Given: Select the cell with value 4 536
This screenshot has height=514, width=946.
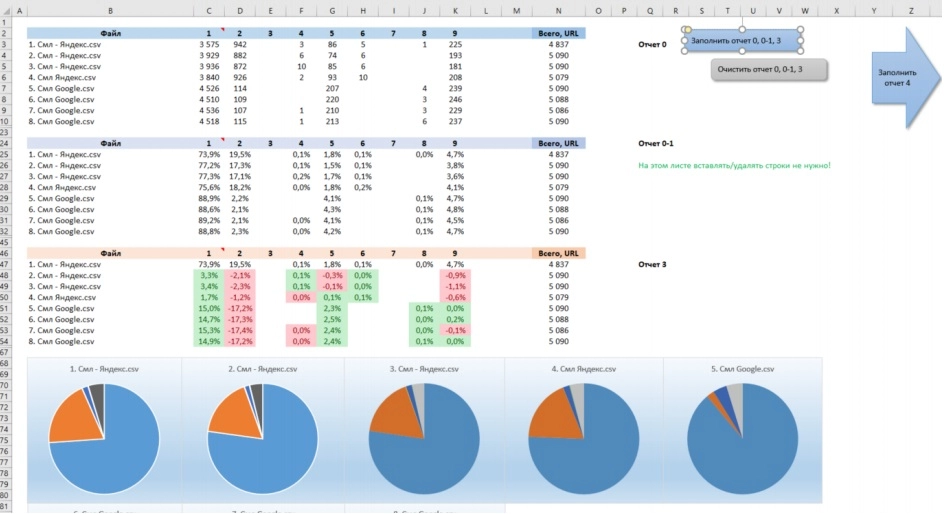Looking at the screenshot, I should pos(209,110).
